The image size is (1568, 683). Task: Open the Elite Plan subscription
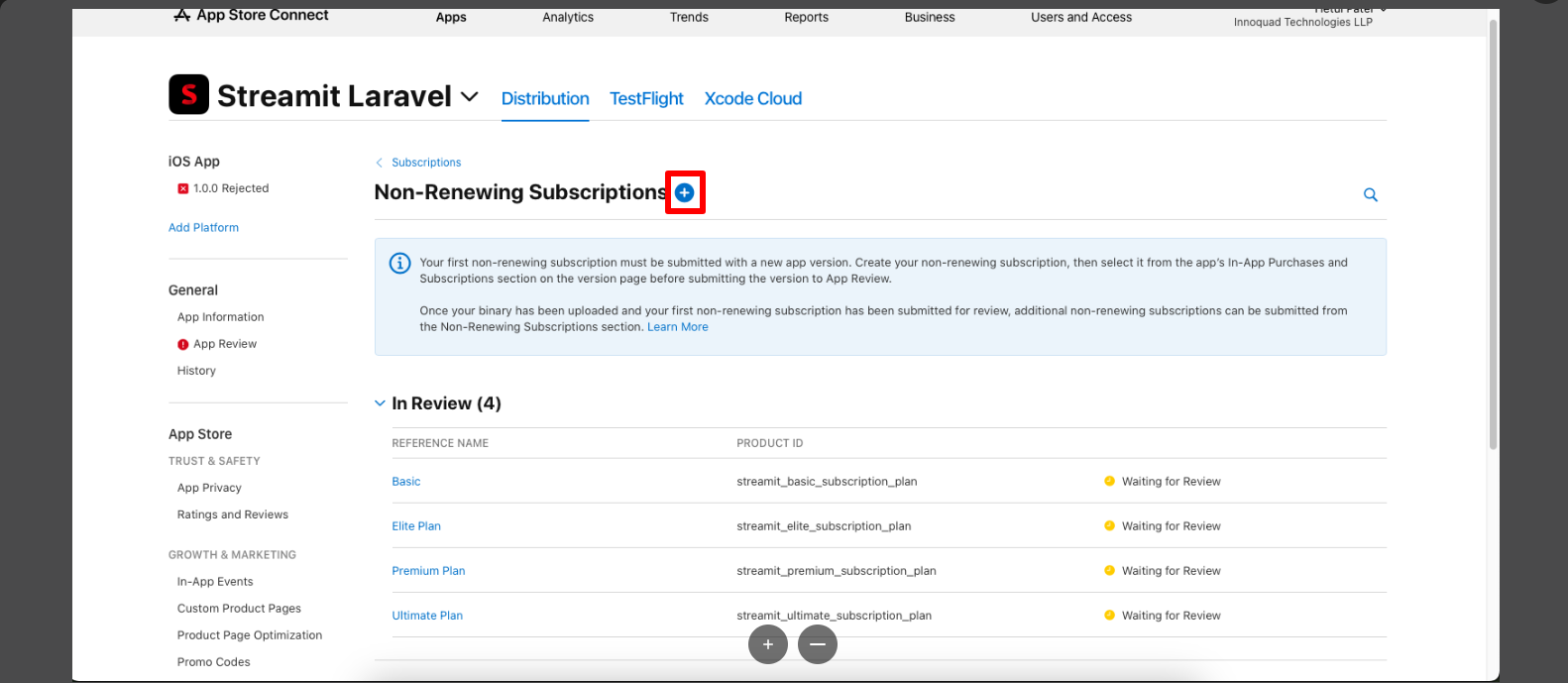click(x=416, y=526)
